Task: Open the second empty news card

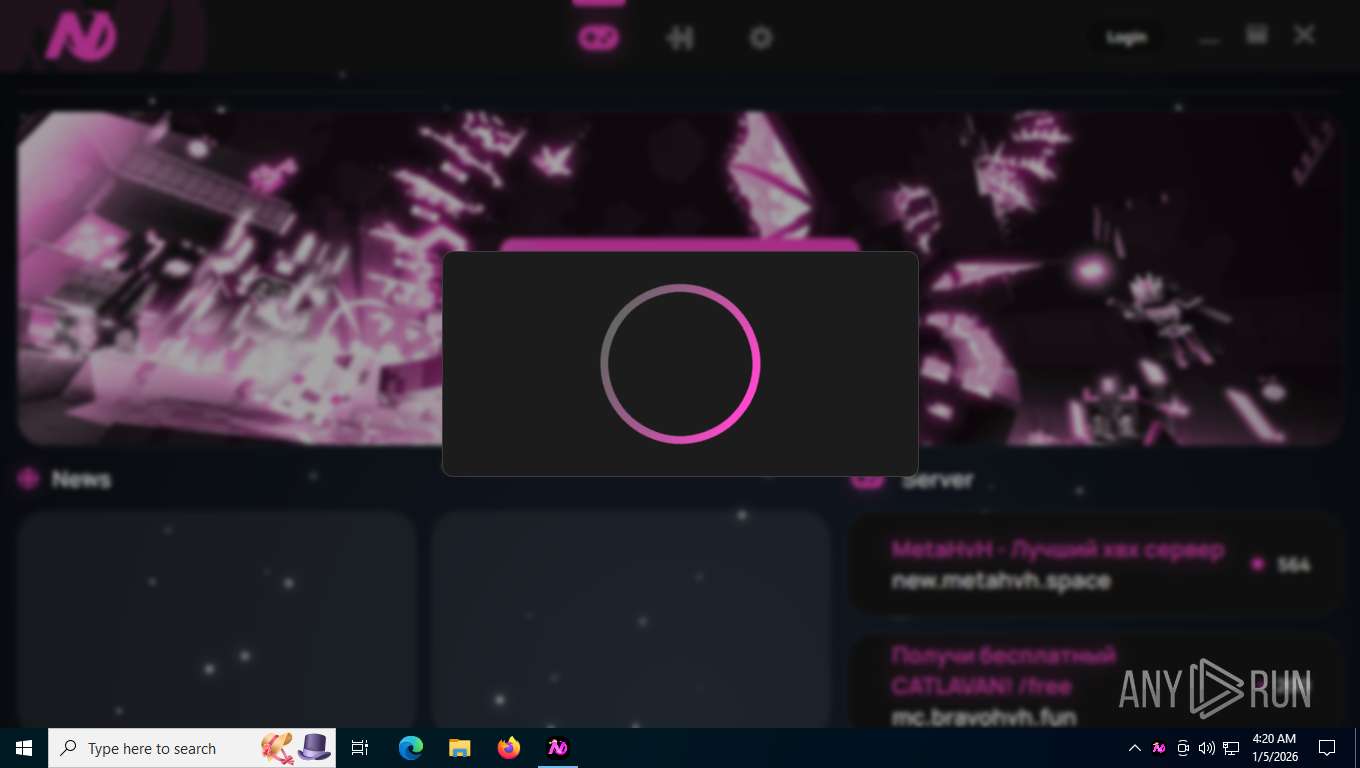Action: coord(631,620)
